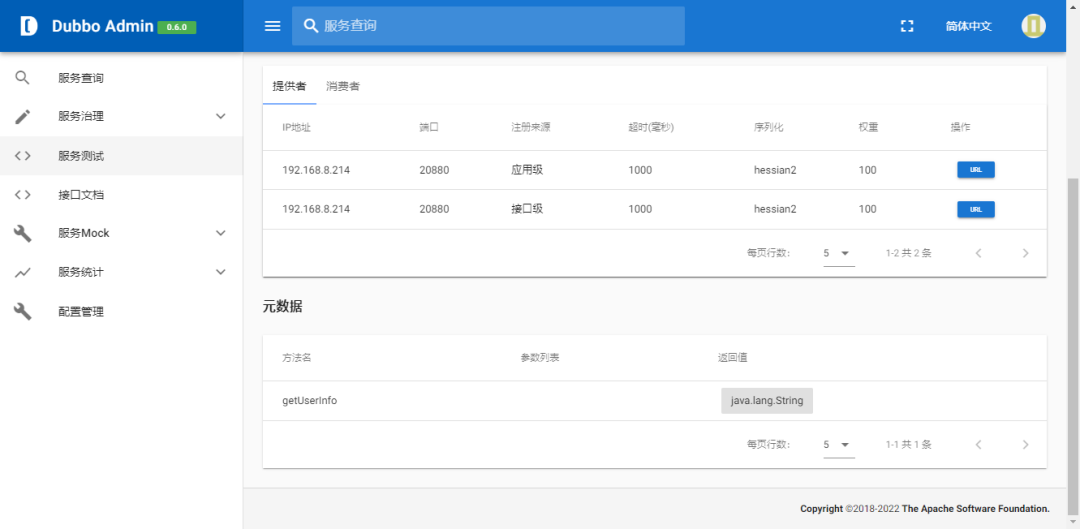Open the 简体中文 language selector
The width and height of the screenshot is (1080, 529).
click(968, 26)
